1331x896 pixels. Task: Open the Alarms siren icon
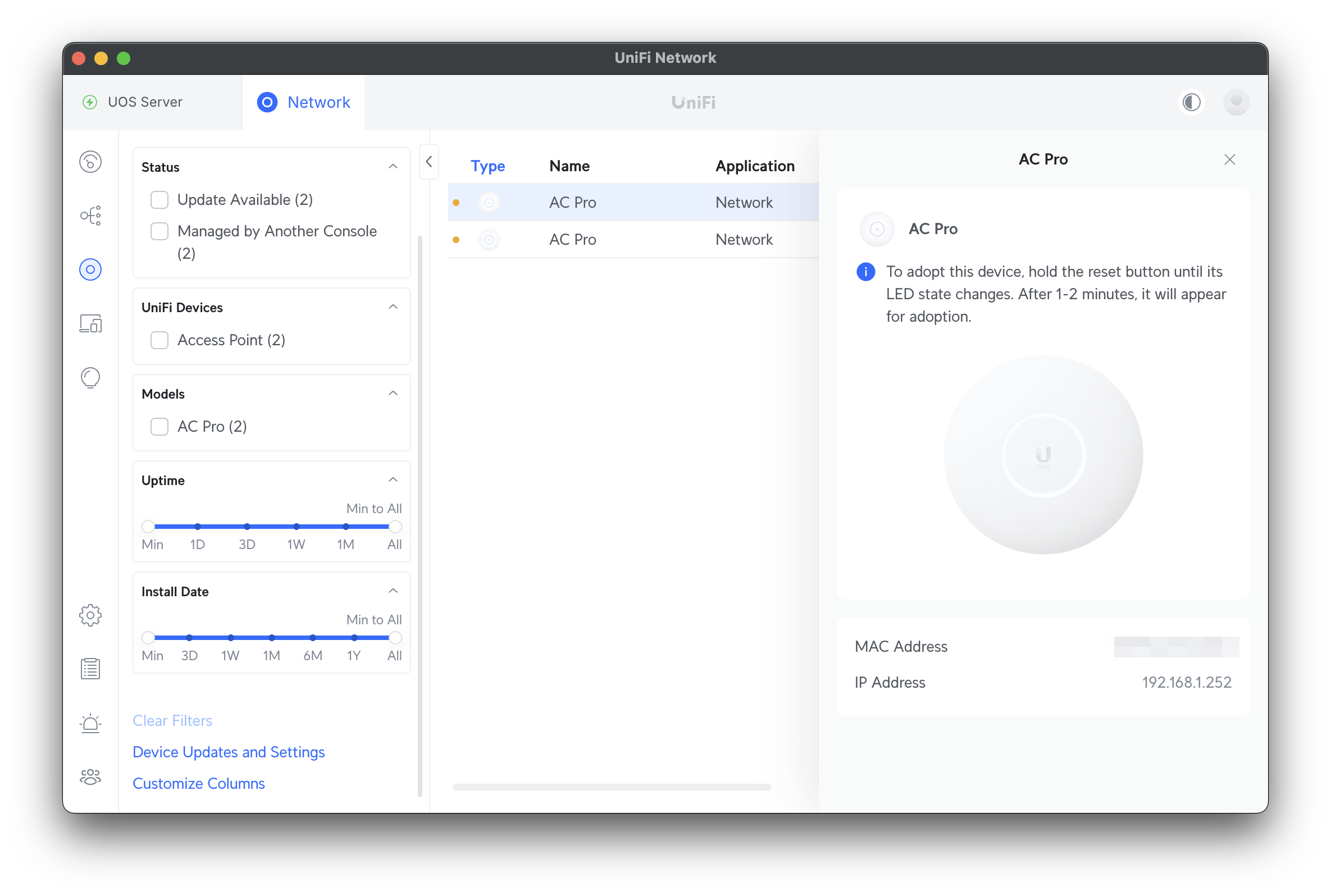(x=90, y=724)
